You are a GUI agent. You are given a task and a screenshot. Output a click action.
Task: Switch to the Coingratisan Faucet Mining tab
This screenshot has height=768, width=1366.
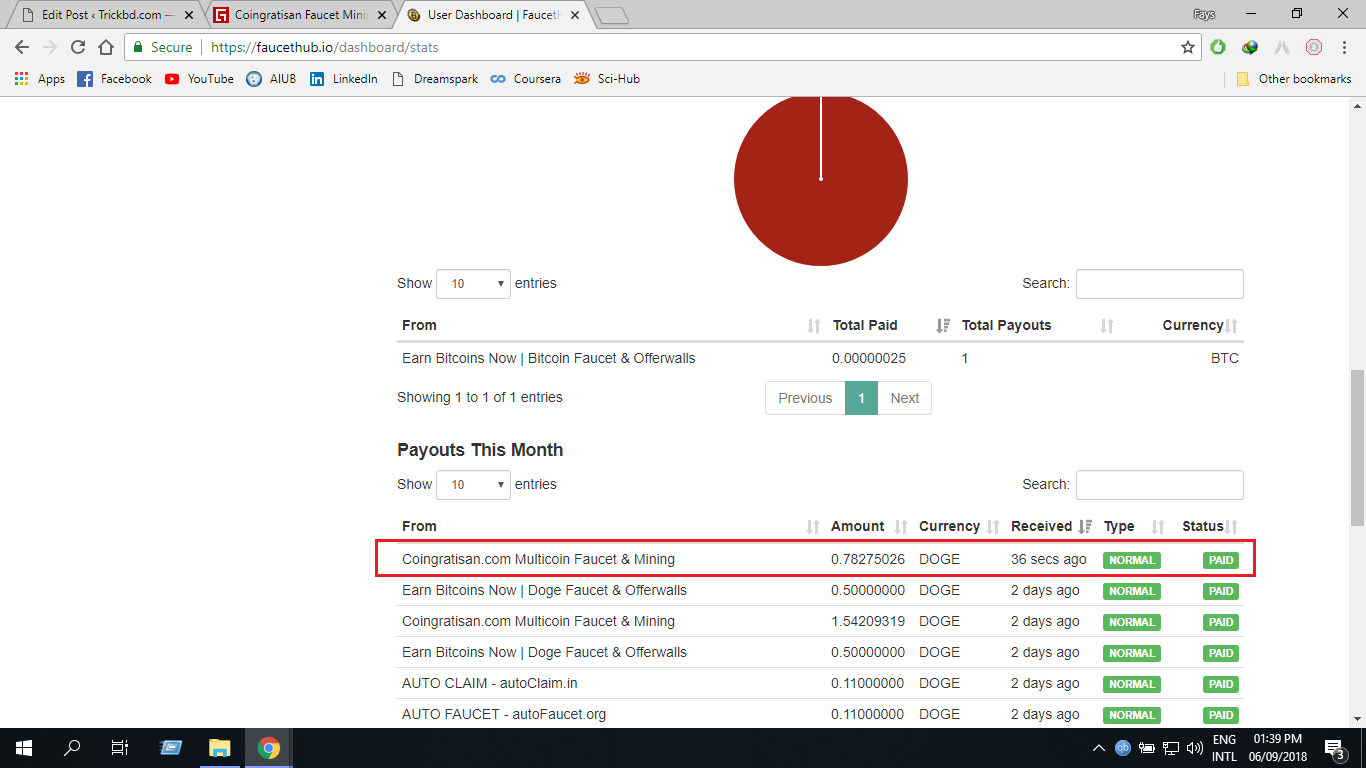pos(300,15)
